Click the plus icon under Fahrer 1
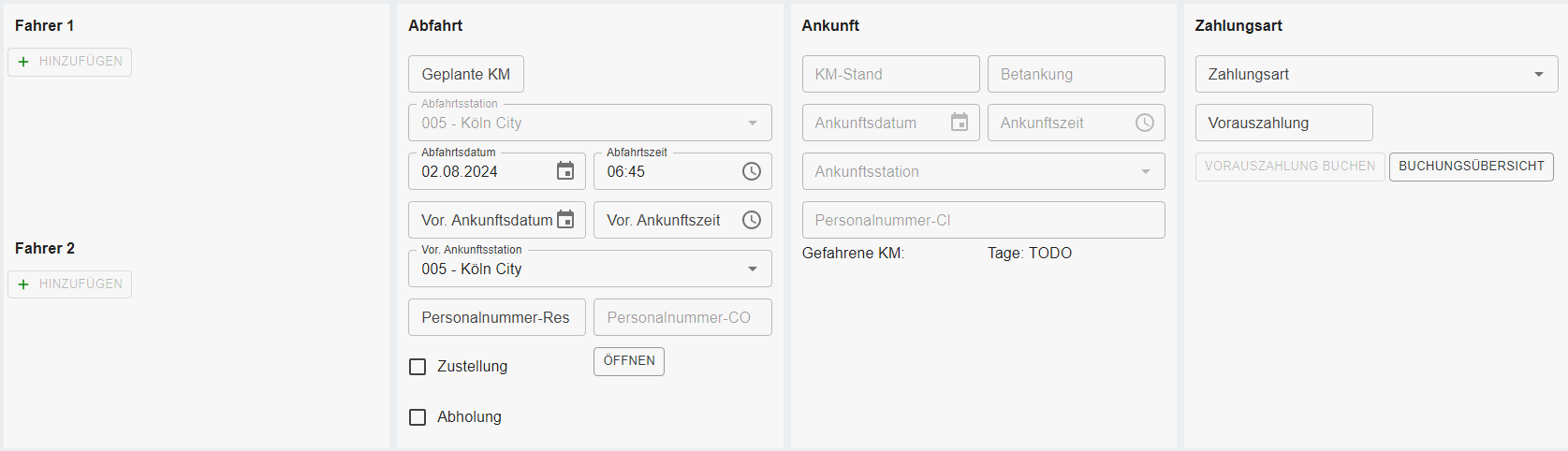The height and width of the screenshot is (451, 1568). [23, 62]
